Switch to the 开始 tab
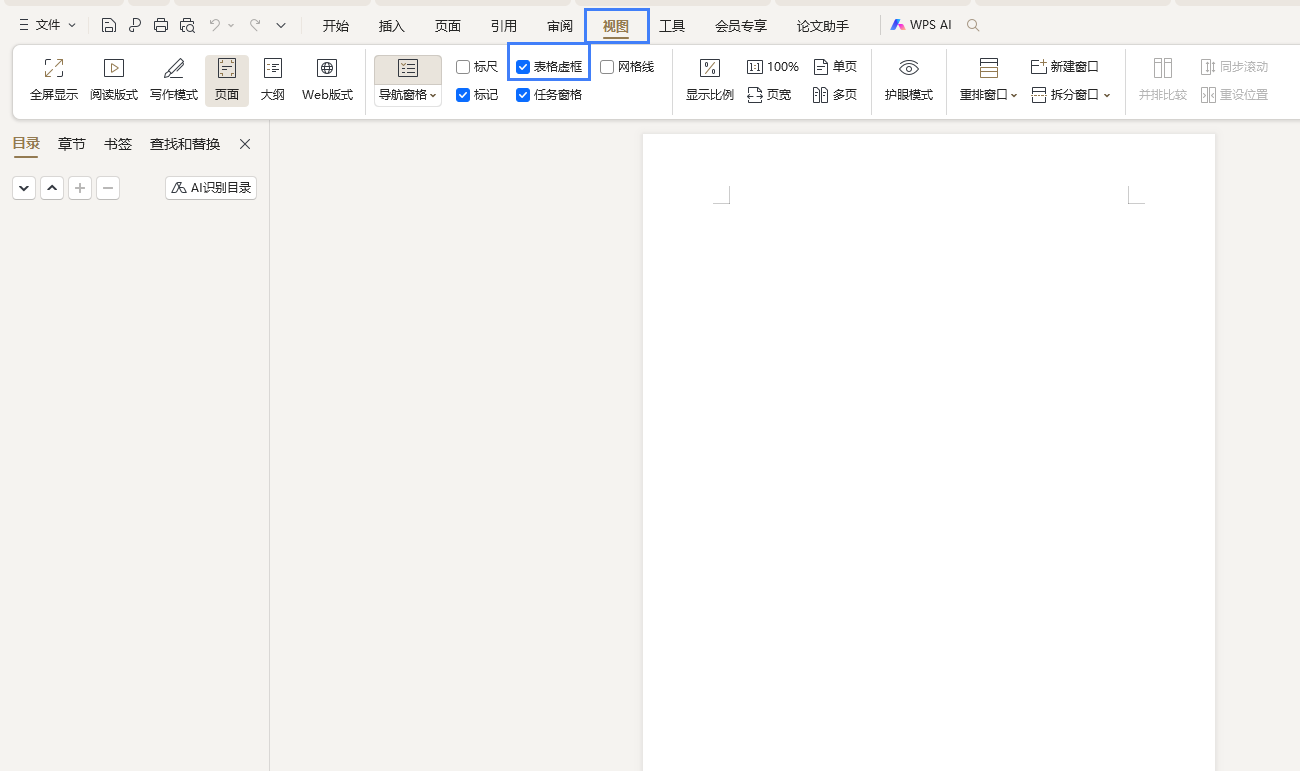 point(335,26)
